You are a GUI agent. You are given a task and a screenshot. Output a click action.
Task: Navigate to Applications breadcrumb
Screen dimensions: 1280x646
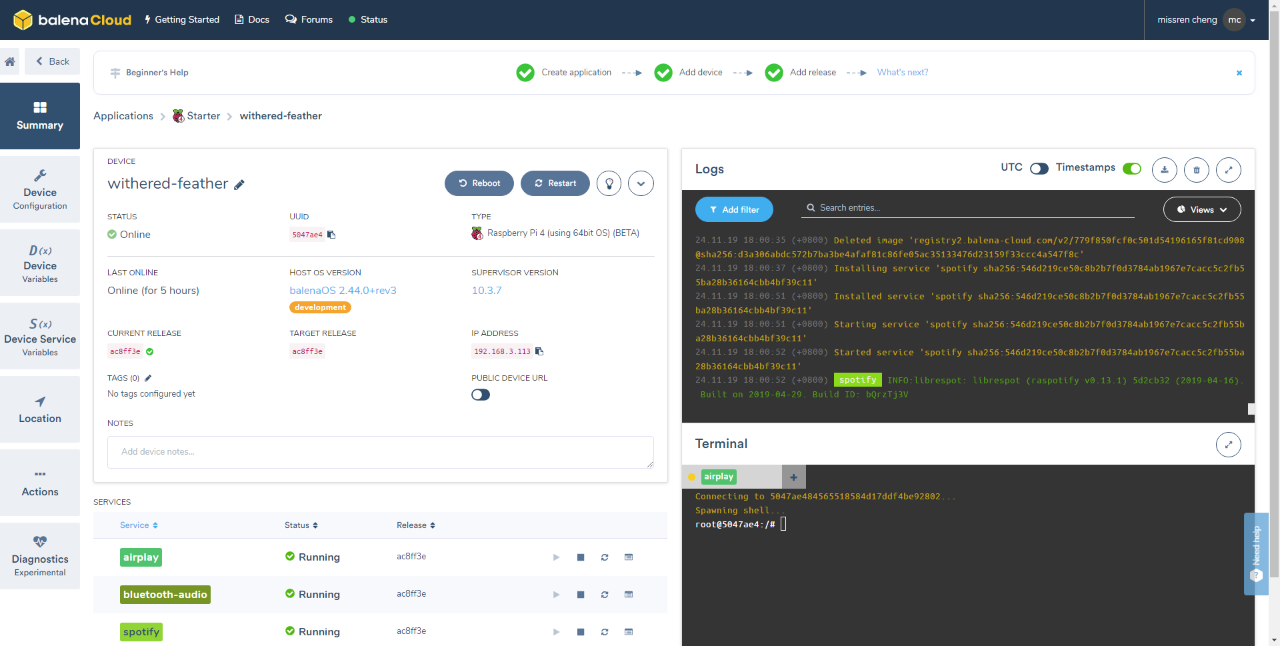coord(123,116)
